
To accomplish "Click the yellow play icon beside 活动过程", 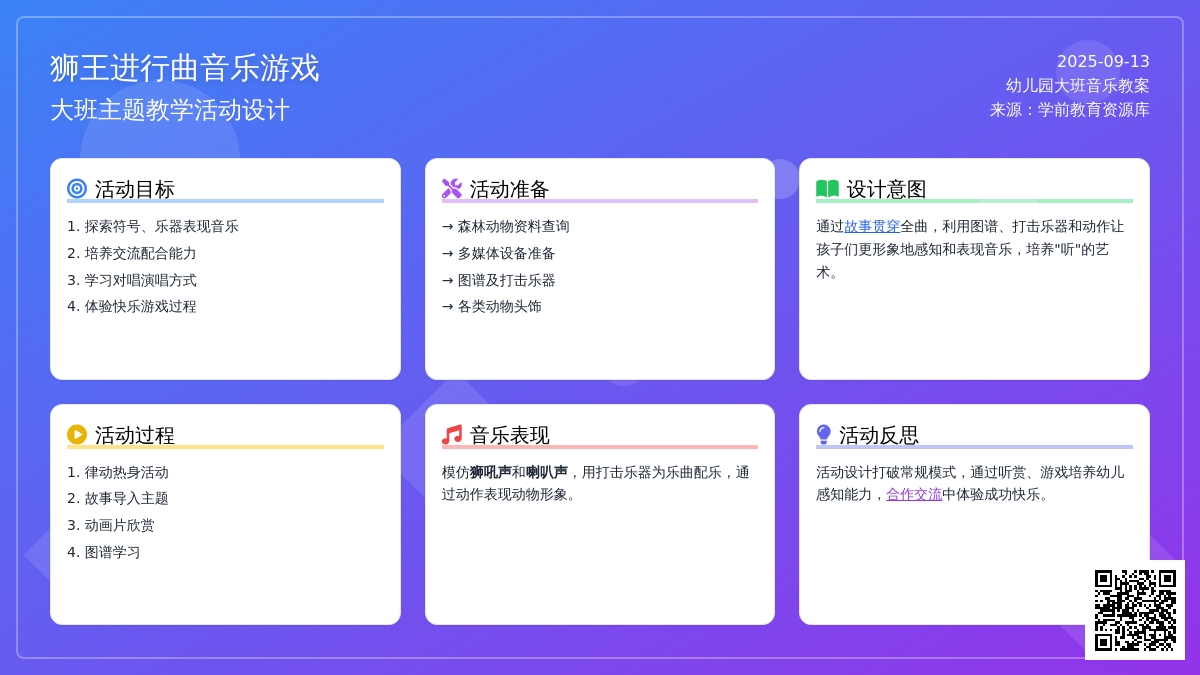I will (x=77, y=434).
